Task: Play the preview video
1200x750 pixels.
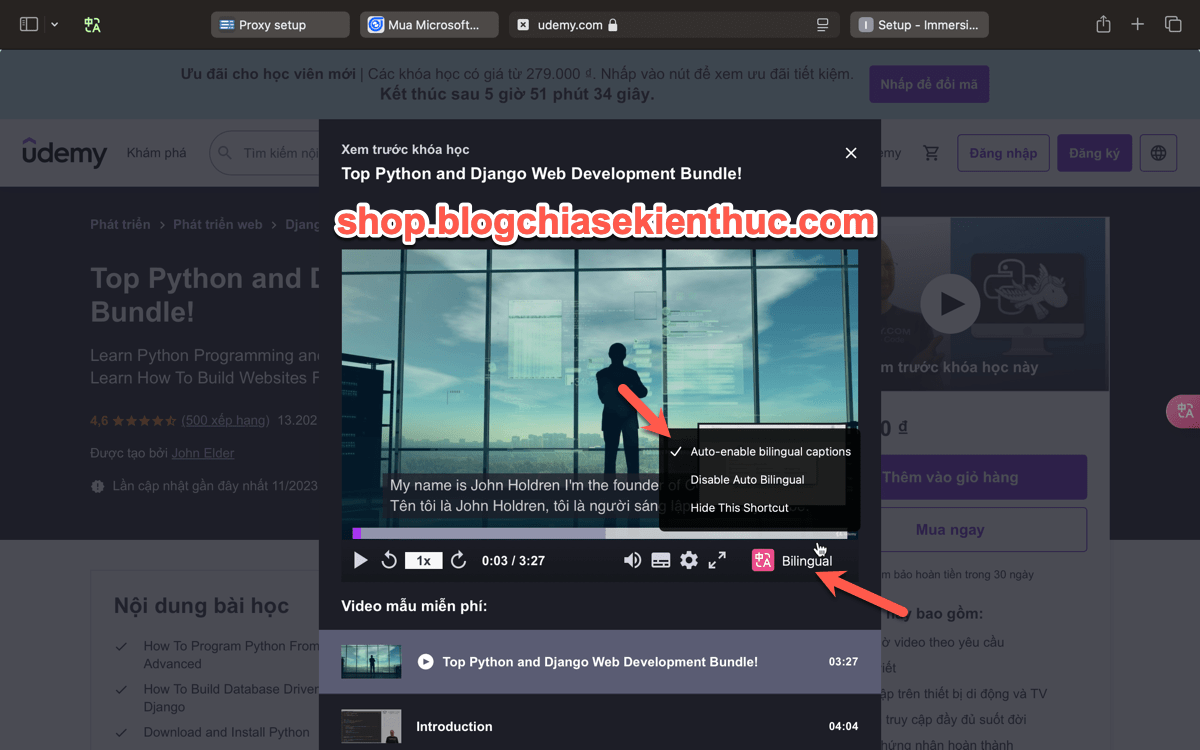Action: coord(361,560)
